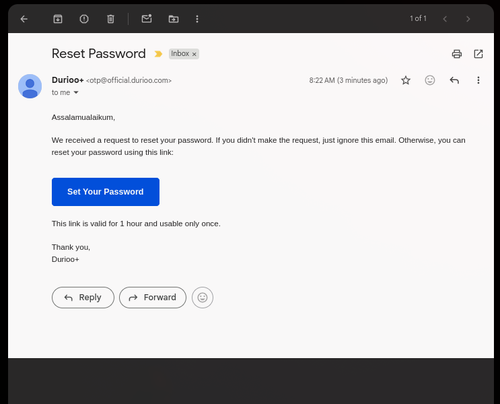
Task: Click the Forward button
Action: (x=153, y=297)
